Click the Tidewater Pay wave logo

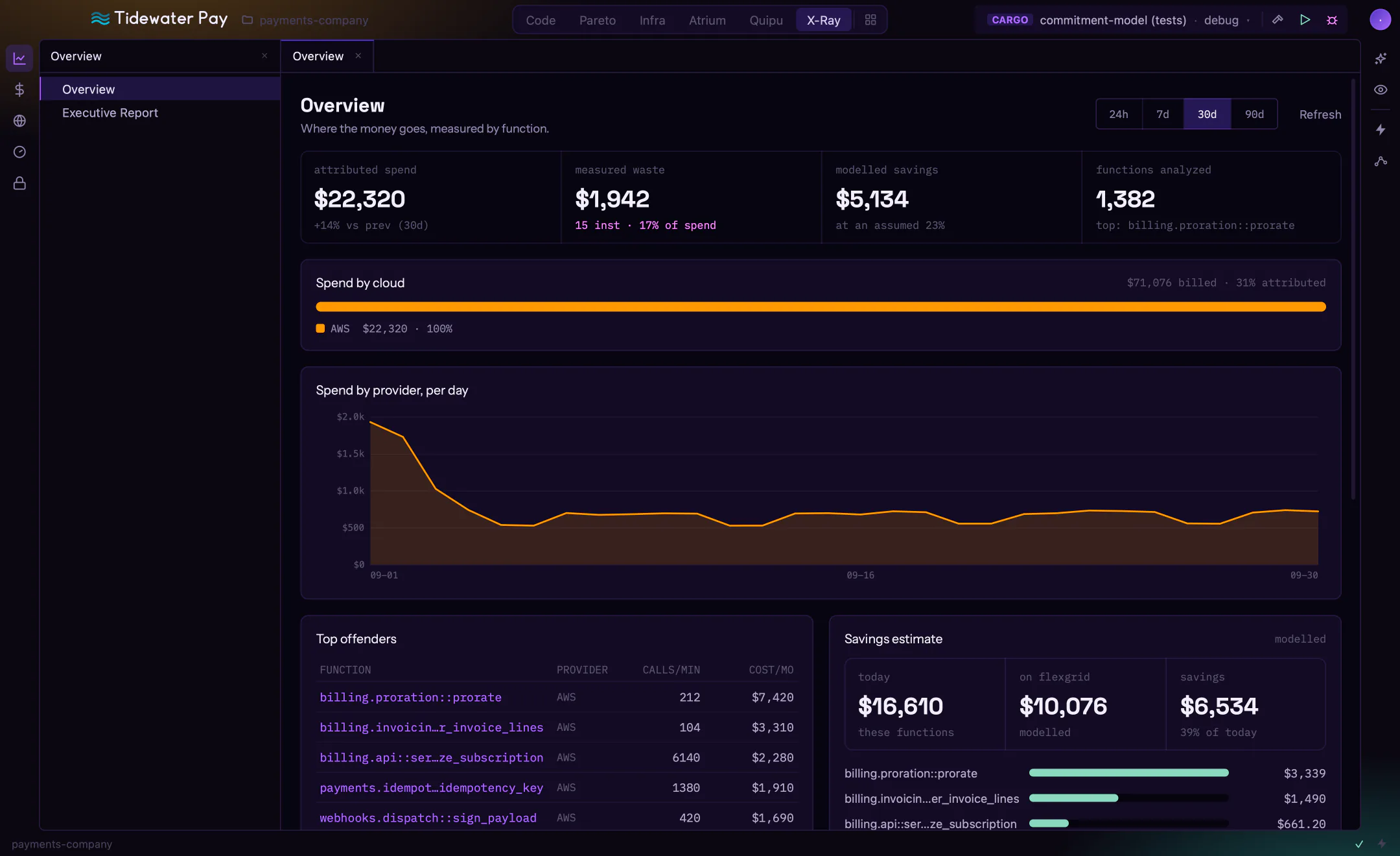(x=100, y=19)
